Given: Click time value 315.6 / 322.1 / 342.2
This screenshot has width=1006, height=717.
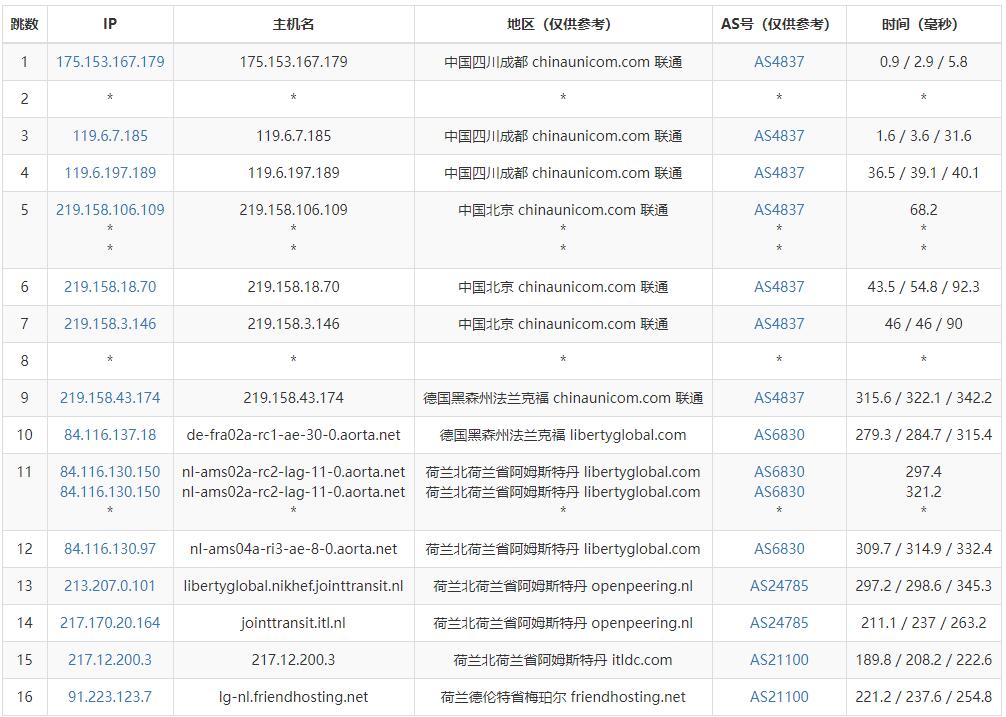Looking at the screenshot, I should (923, 398).
